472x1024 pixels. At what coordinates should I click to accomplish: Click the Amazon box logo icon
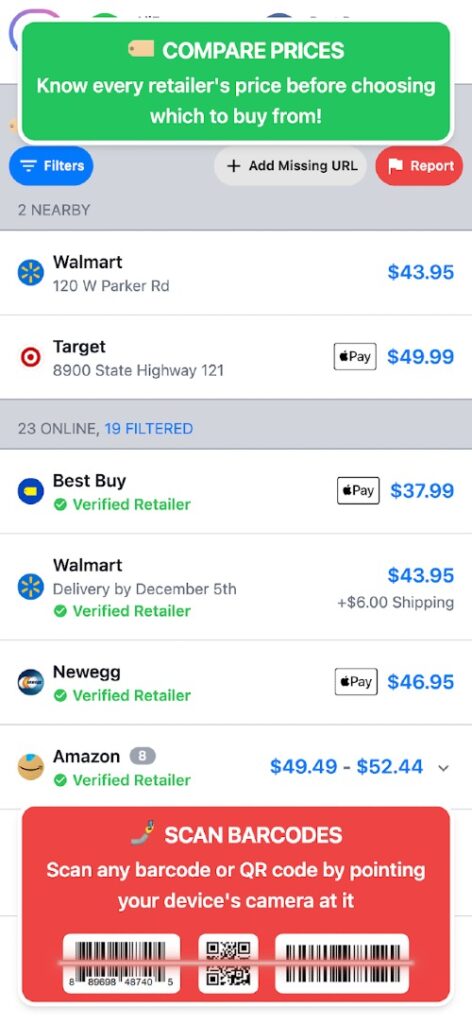pyautogui.click(x=31, y=767)
